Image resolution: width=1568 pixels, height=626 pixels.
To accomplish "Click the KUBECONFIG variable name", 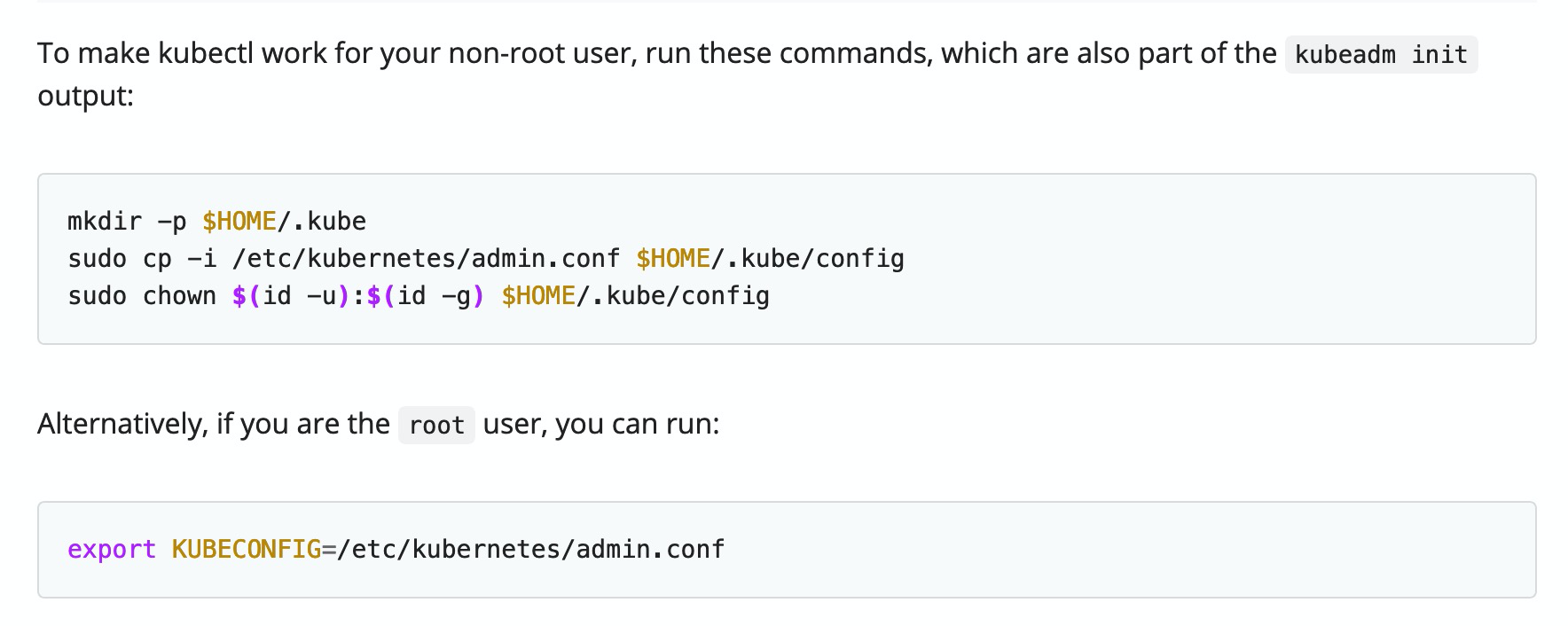I will click(247, 549).
